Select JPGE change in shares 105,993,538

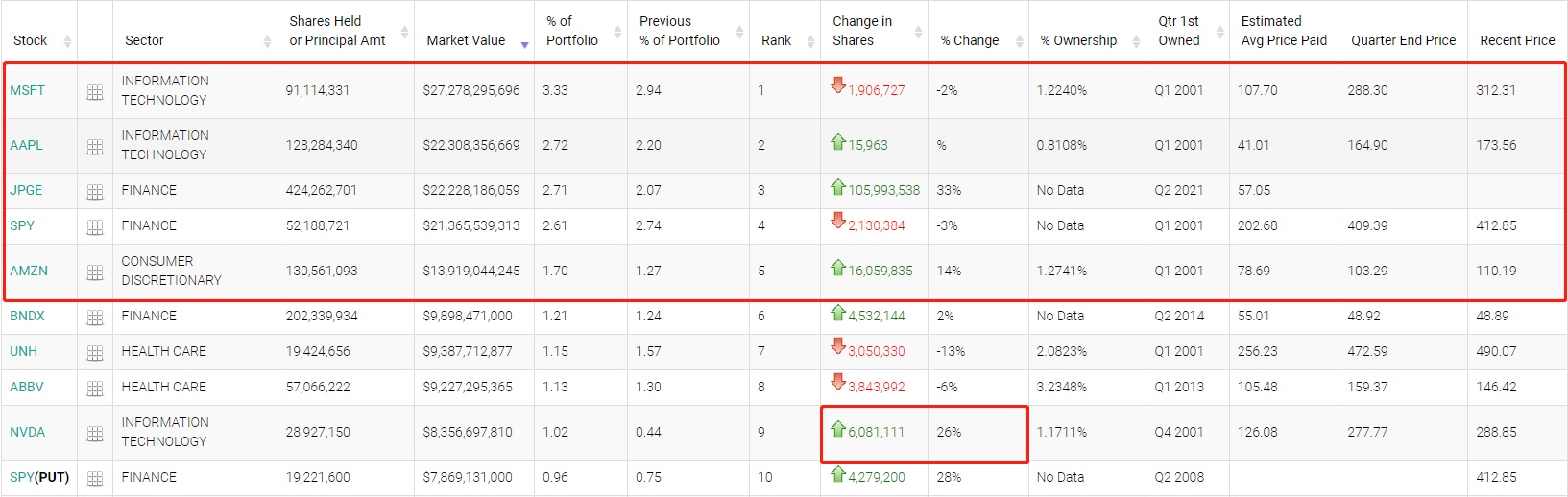point(883,190)
